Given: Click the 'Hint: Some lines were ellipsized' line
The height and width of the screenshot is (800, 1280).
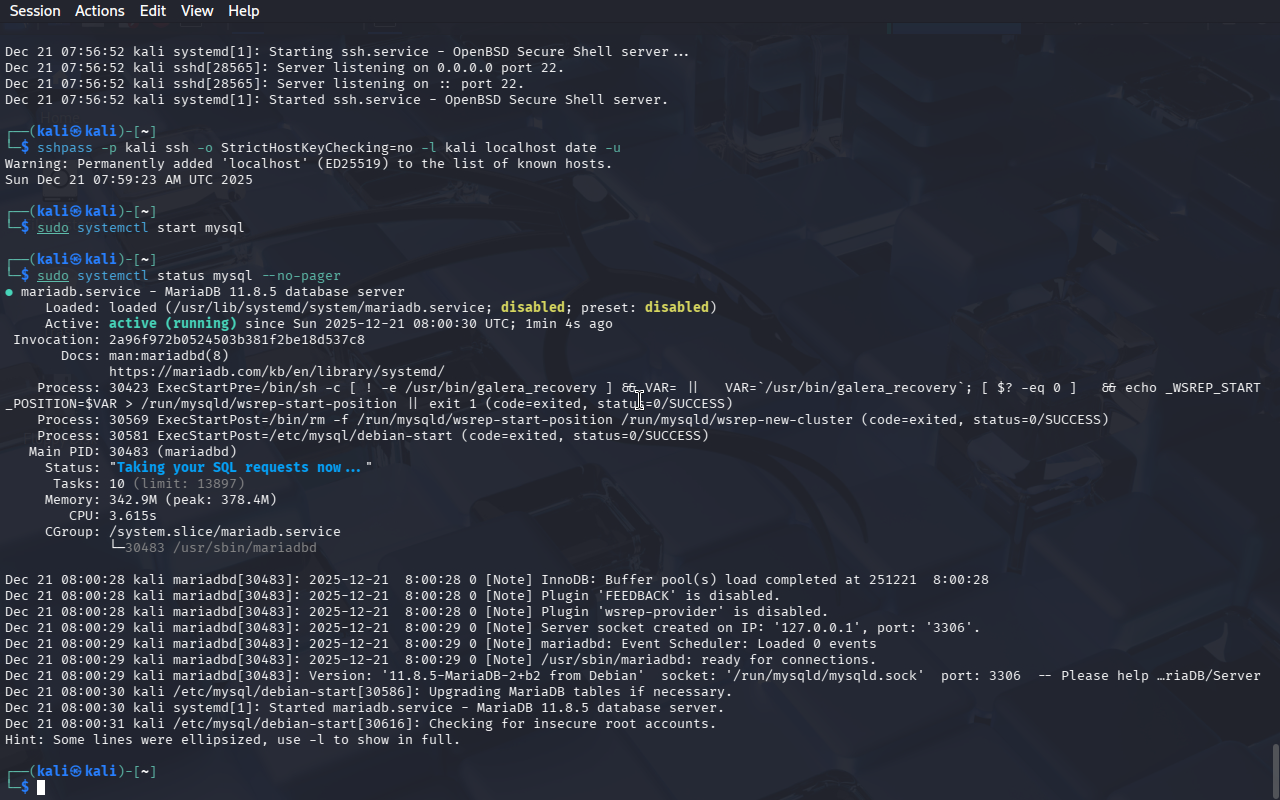Looking at the screenshot, I should tap(233, 740).
